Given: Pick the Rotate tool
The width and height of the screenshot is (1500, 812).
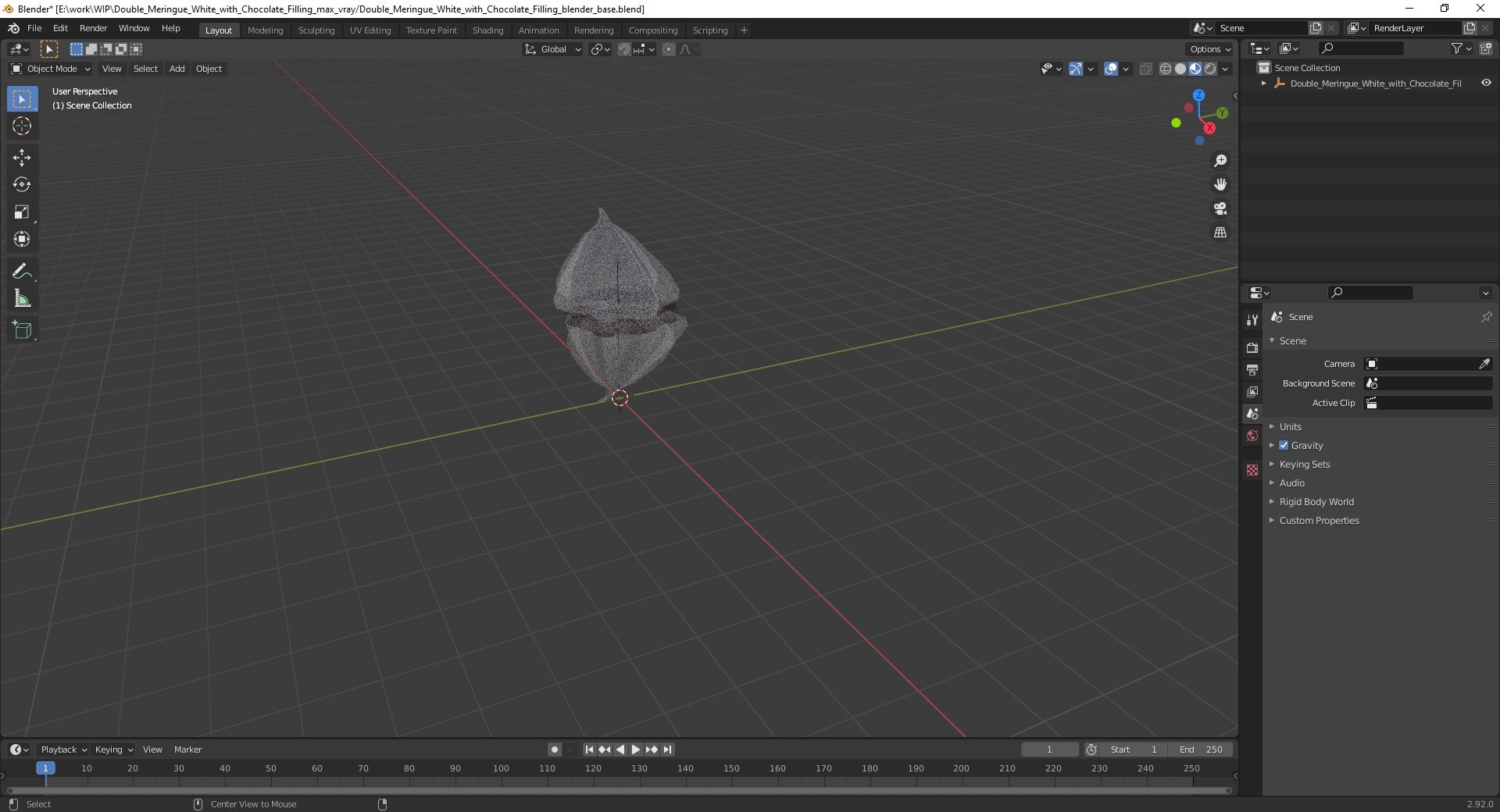Looking at the screenshot, I should point(22,184).
